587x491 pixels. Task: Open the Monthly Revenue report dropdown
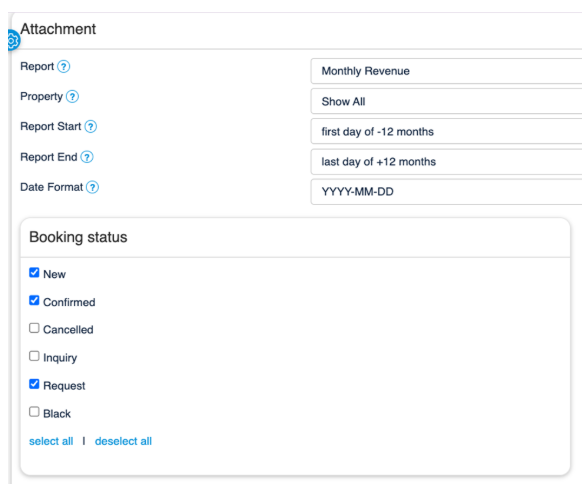coord(446,71)
